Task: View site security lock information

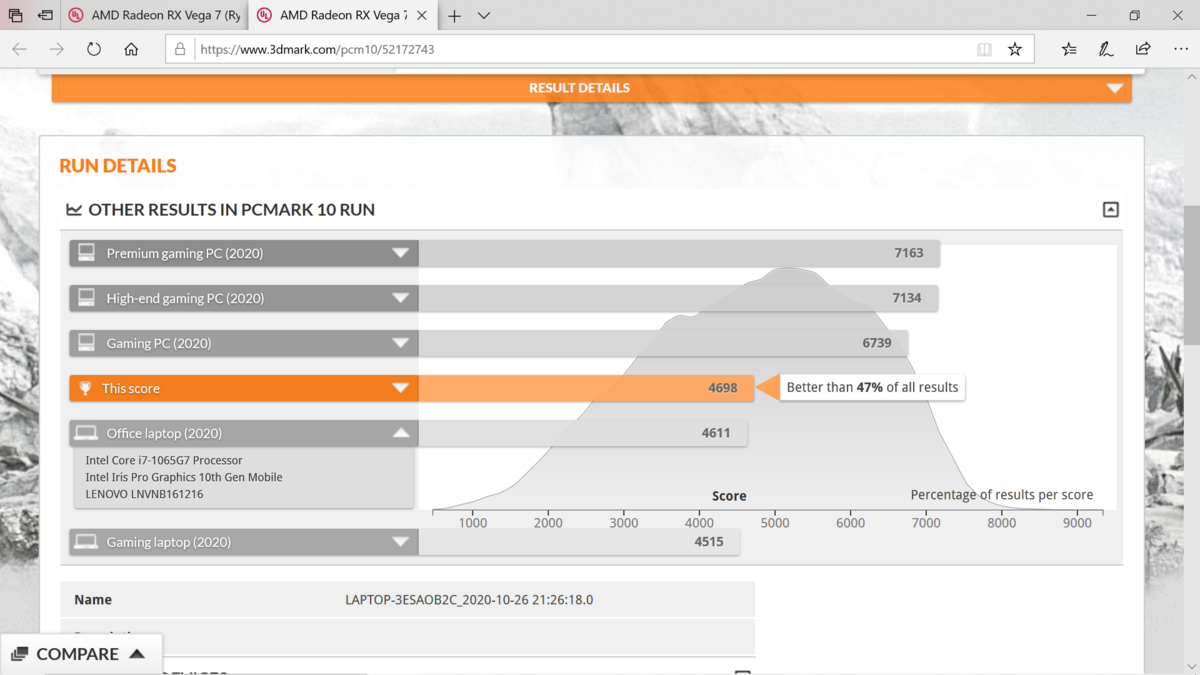Action: click(180, 49)
